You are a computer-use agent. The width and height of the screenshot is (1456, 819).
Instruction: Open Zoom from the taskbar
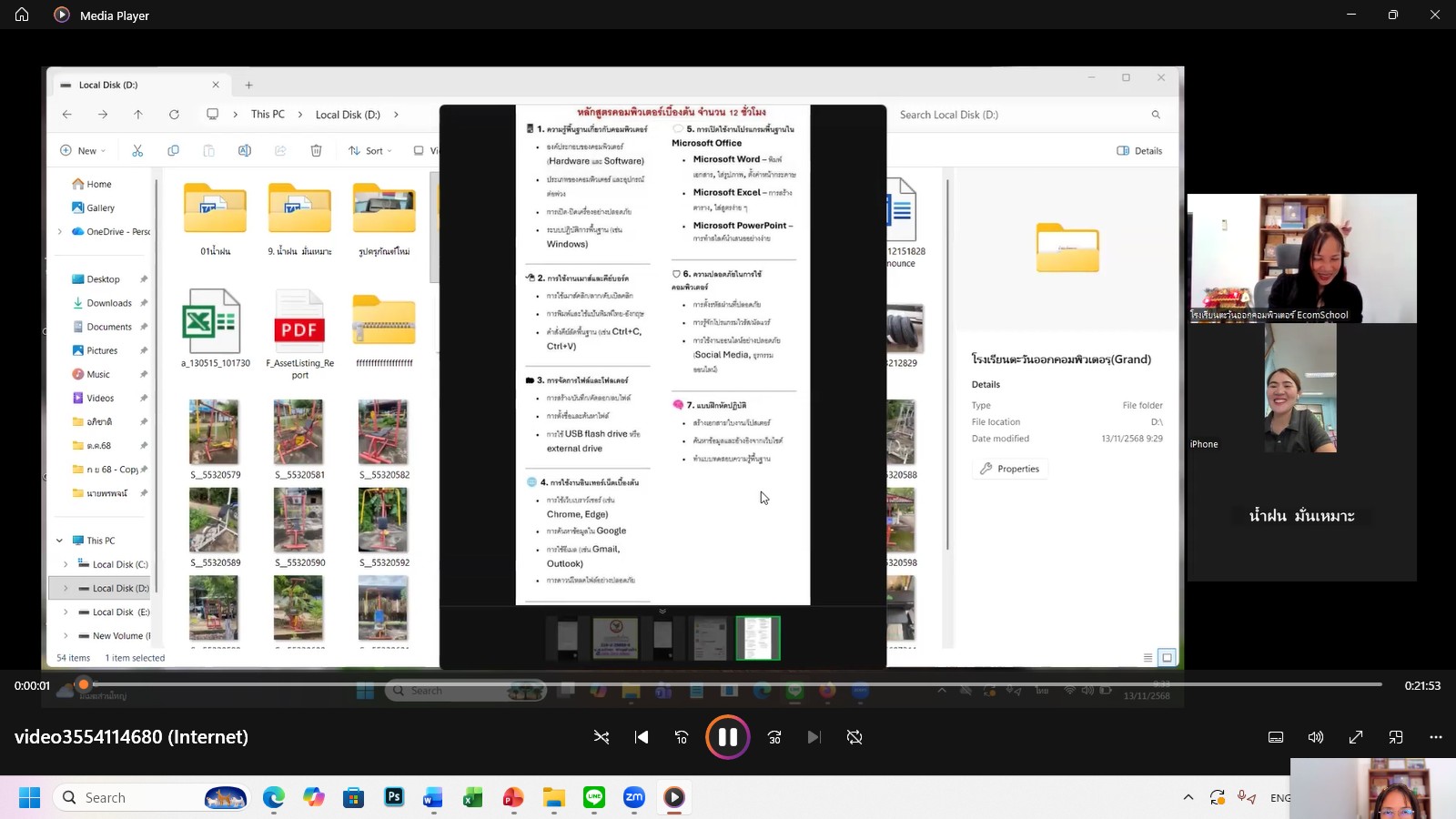coord(633,797)
